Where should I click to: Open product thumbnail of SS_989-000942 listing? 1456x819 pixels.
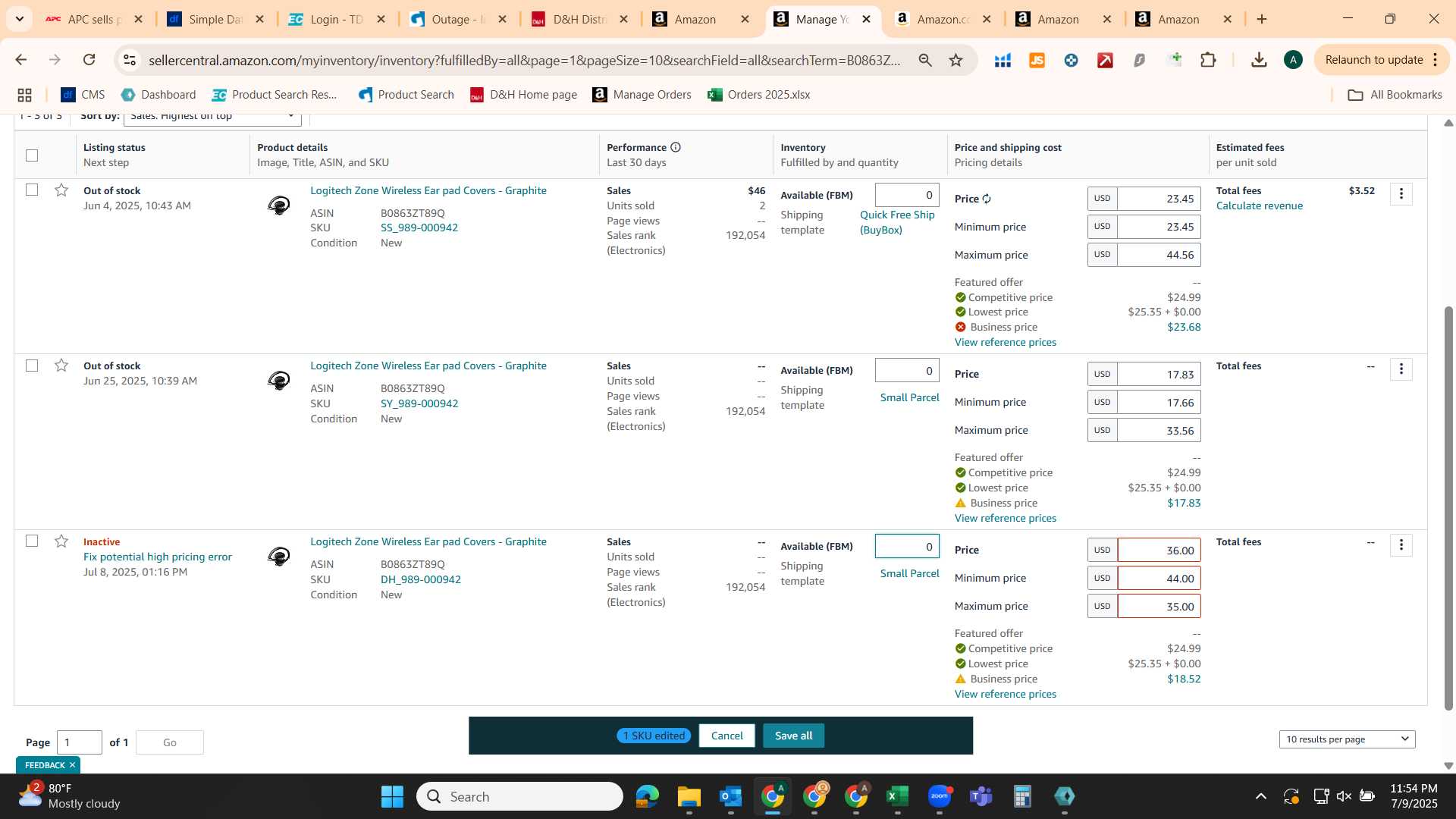click(x=278, y=205)
